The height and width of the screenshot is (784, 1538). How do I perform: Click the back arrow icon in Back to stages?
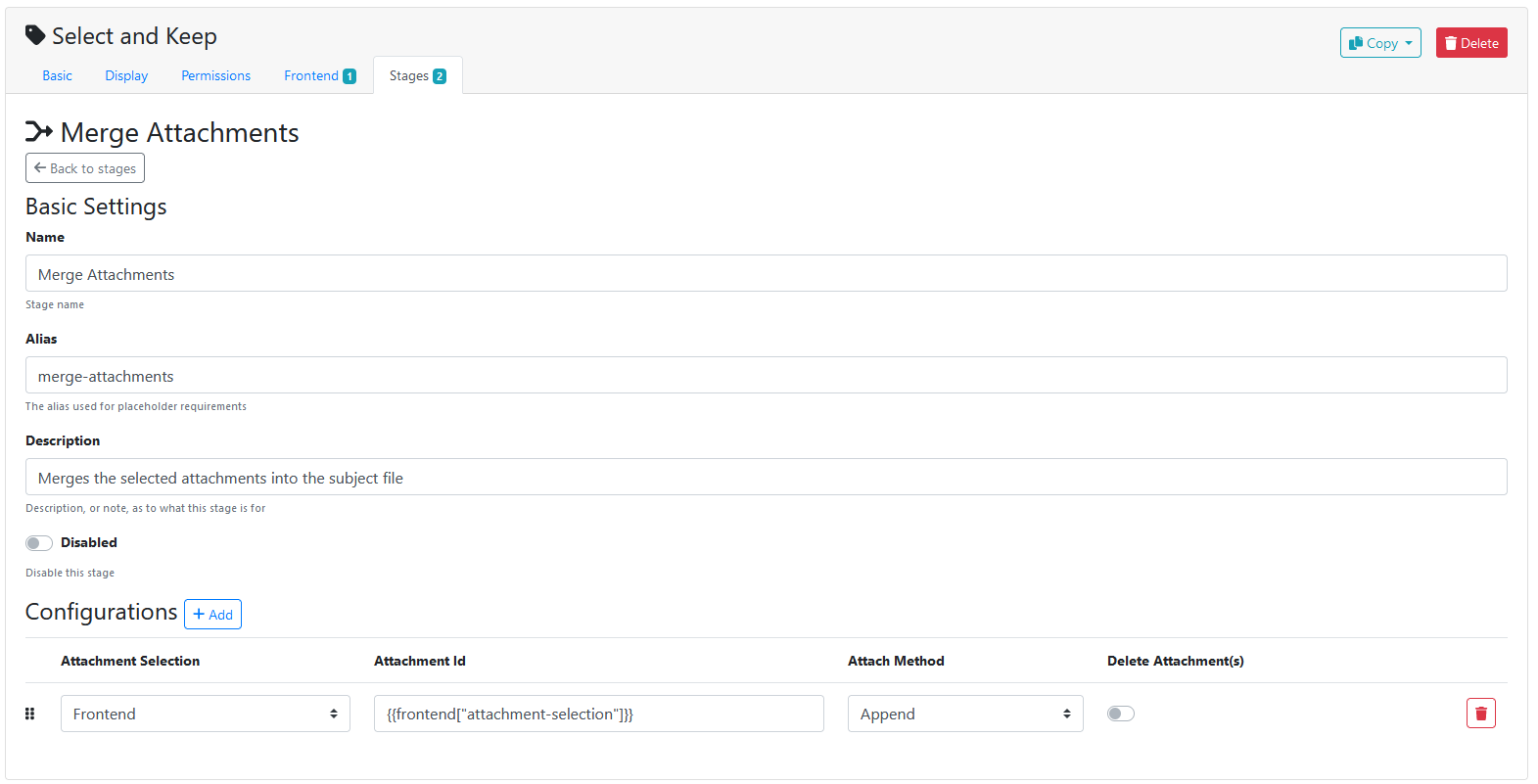[40, 168]
